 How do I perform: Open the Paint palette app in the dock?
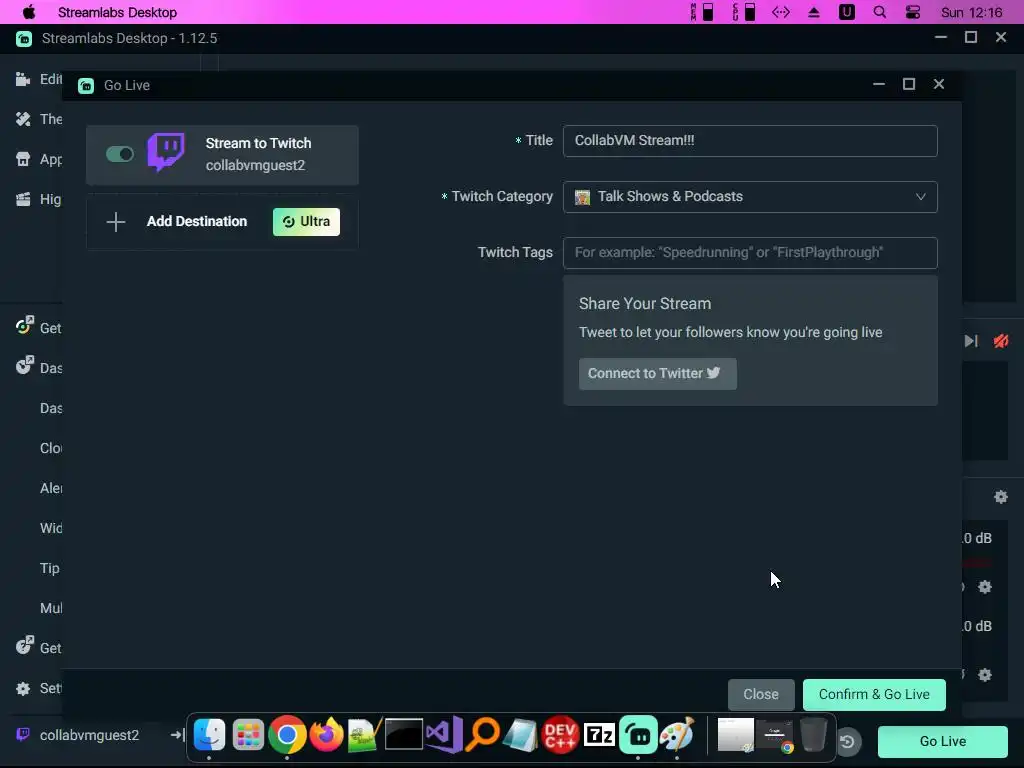coord(677,735)
